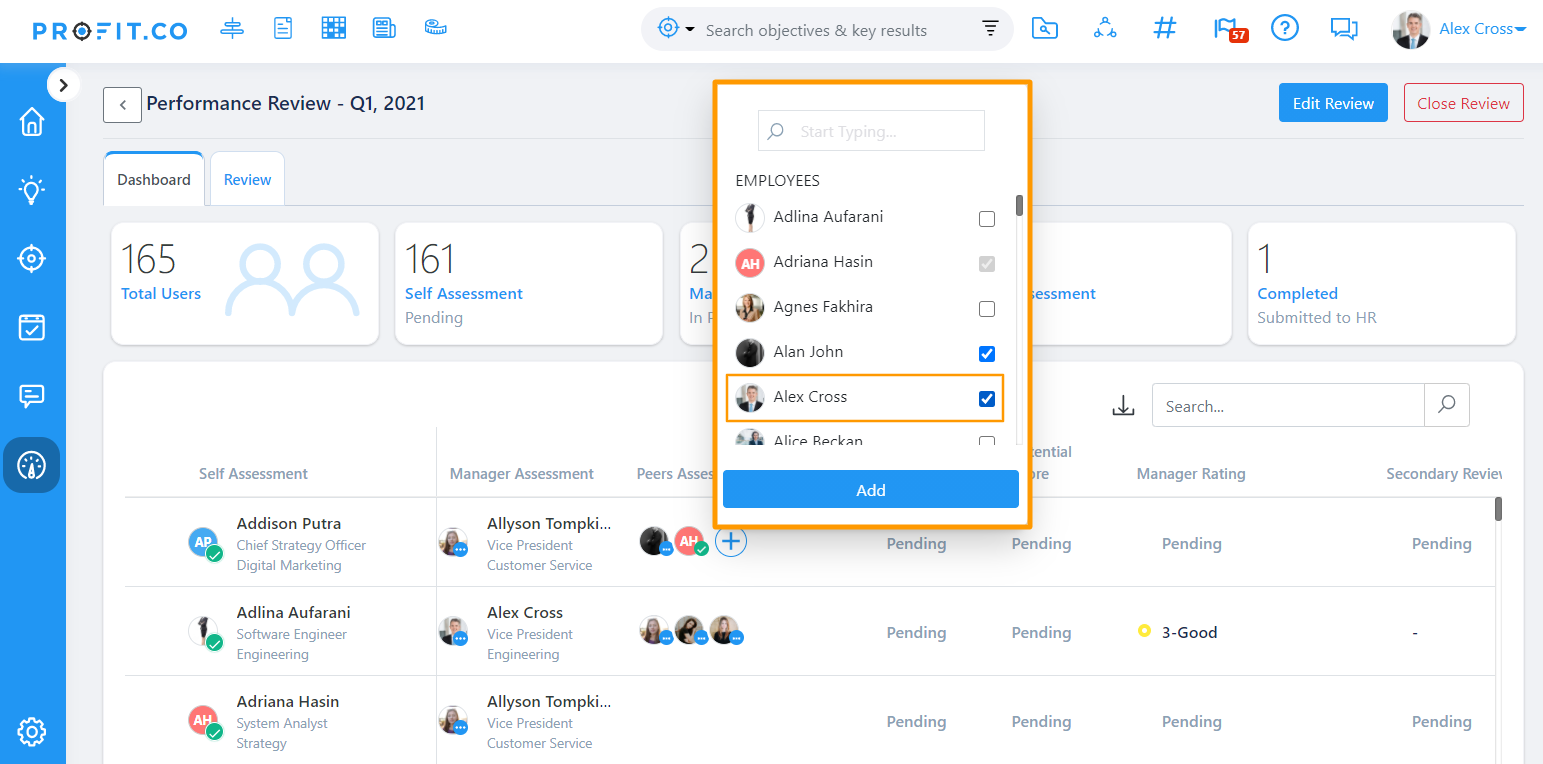Click the Self Assessment column header
The height and width of the screenshot is (764, 1543).
coord(253,474)
